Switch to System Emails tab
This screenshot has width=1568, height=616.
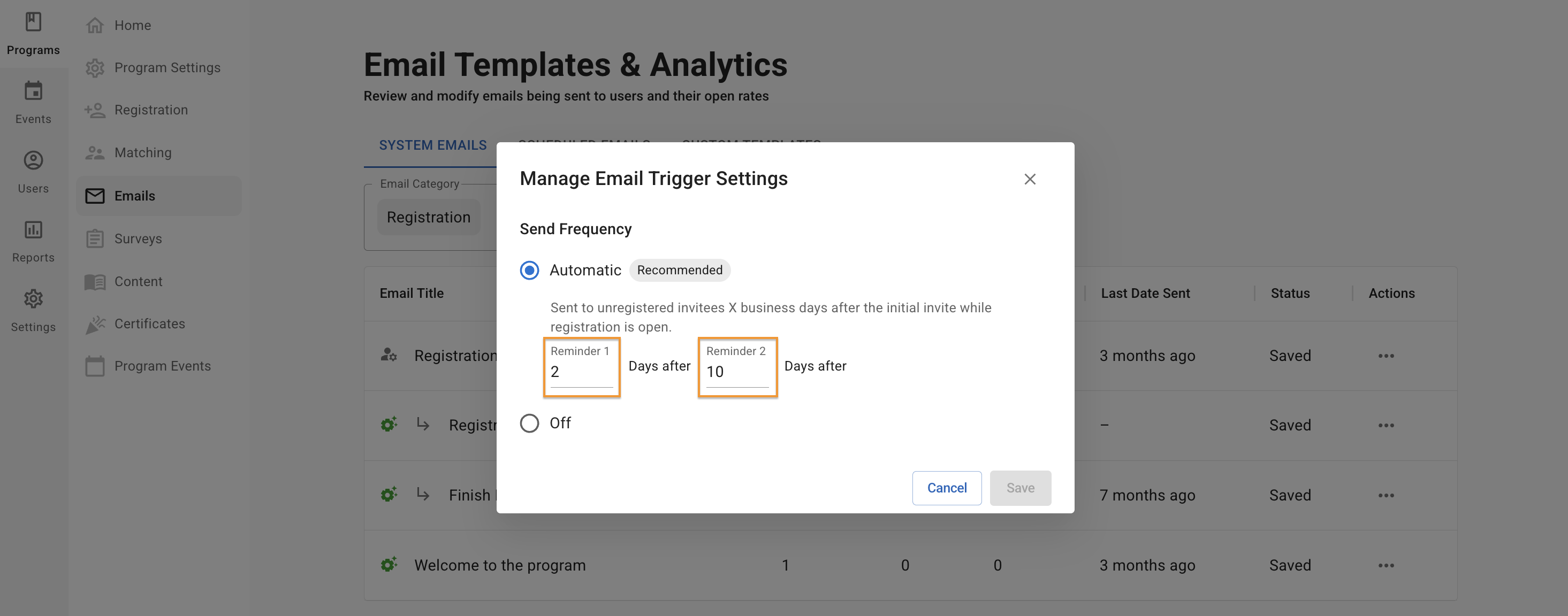(x=433, y=145)
